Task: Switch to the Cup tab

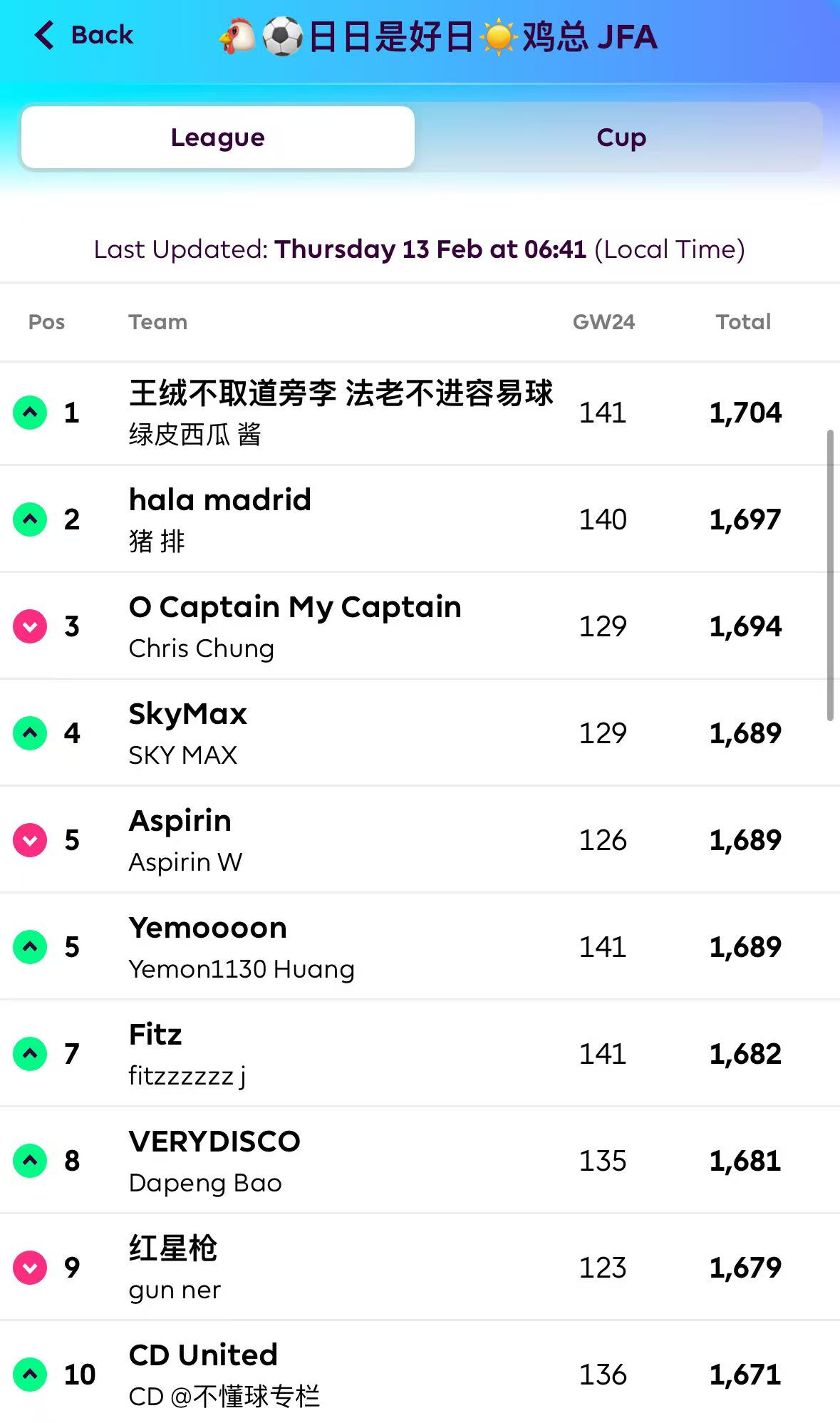Action: [621, 138]
